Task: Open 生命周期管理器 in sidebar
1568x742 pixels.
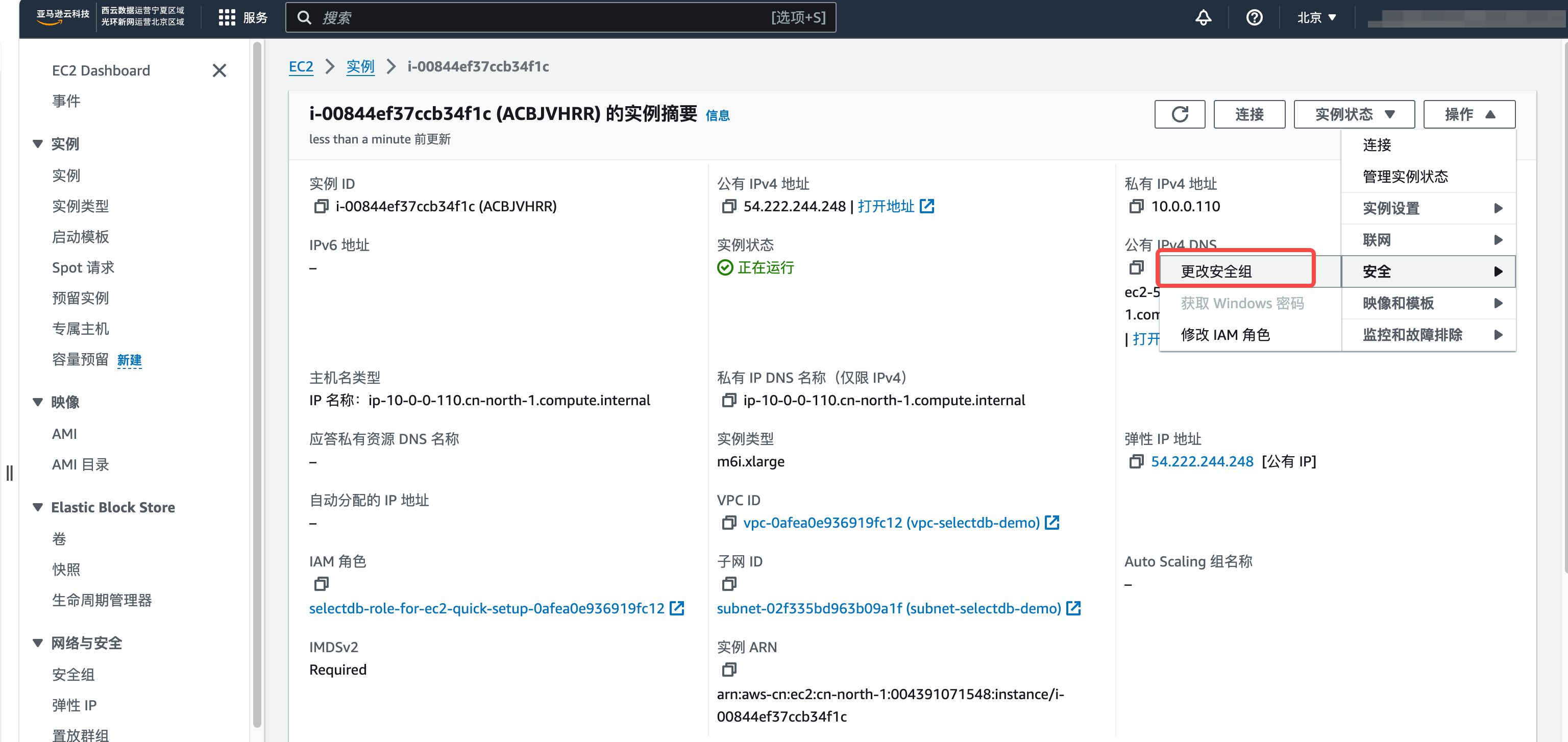Action: tap(102, 600)
